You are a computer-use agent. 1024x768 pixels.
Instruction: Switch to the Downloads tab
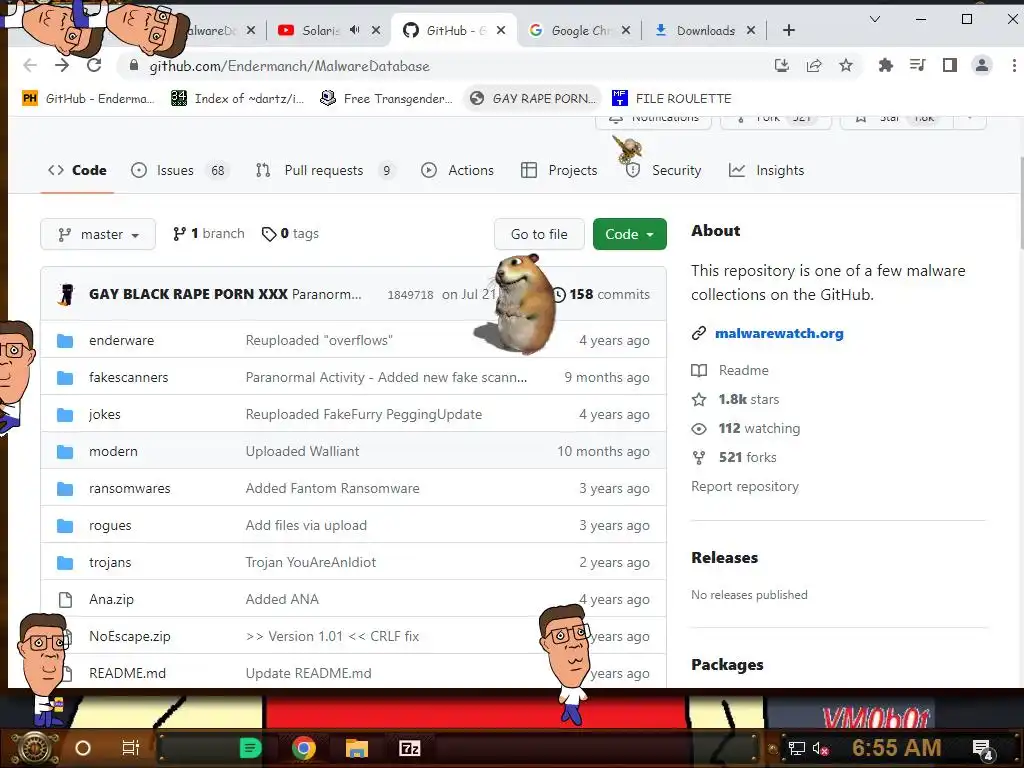[x=705, y=30]
